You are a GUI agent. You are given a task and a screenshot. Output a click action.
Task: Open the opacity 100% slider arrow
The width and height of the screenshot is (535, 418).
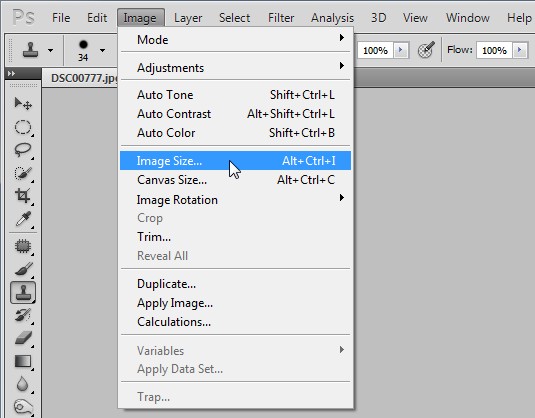click(x=401, y=50)
